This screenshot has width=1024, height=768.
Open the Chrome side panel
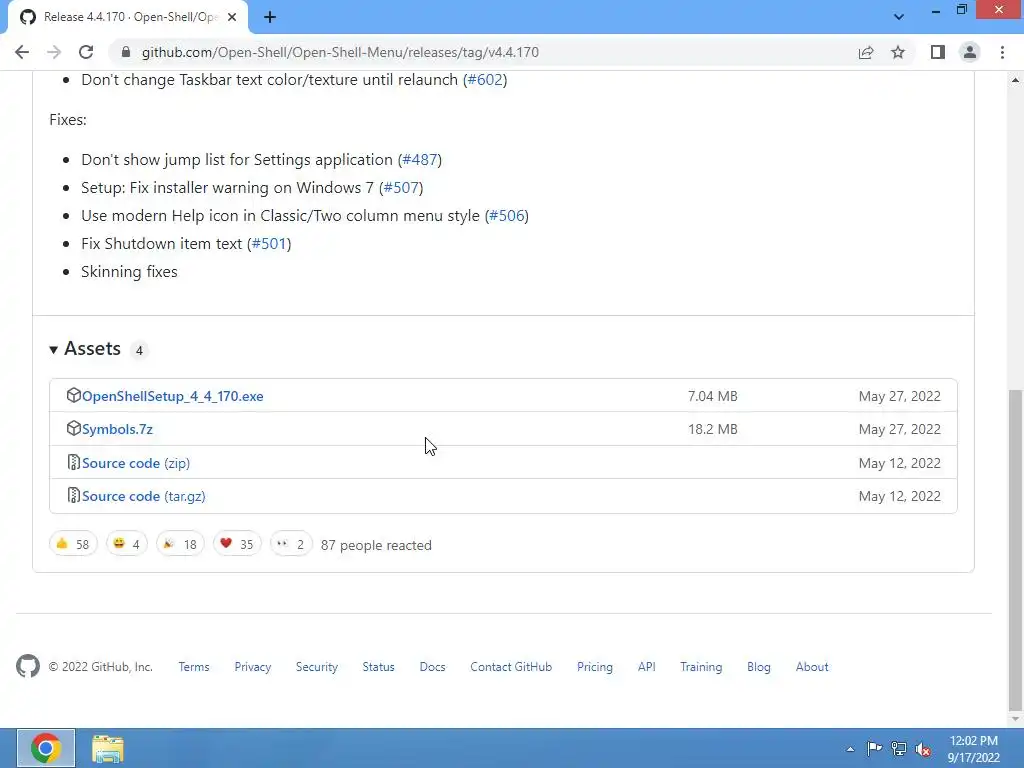(x=938, y=52)
